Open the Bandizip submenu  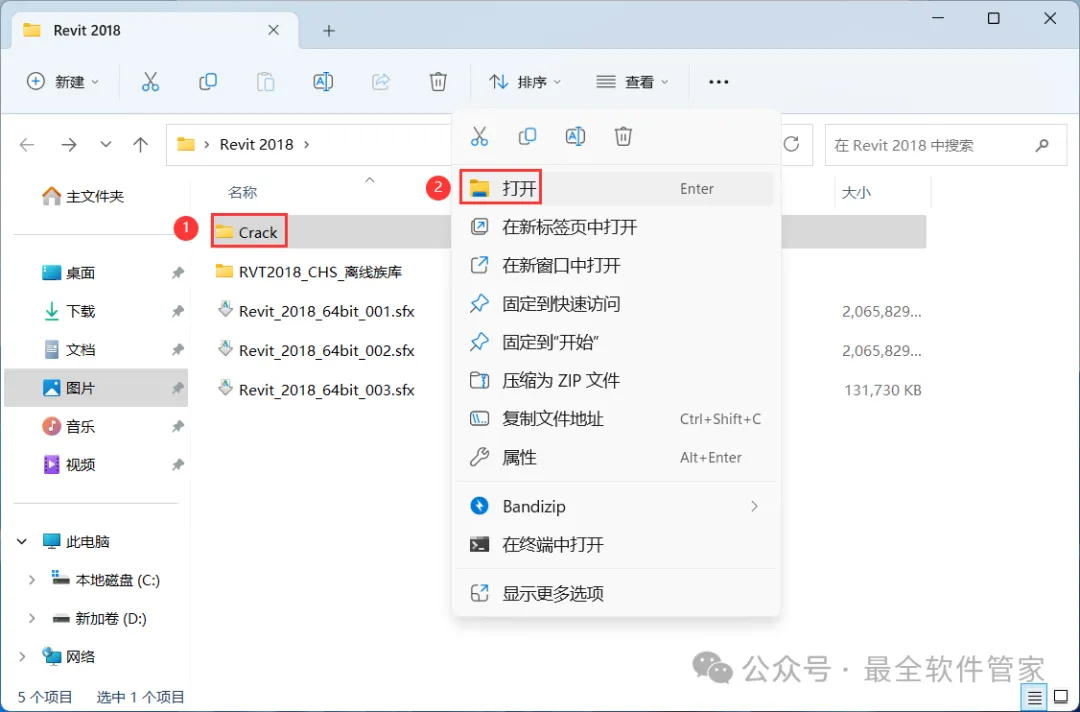616,507
